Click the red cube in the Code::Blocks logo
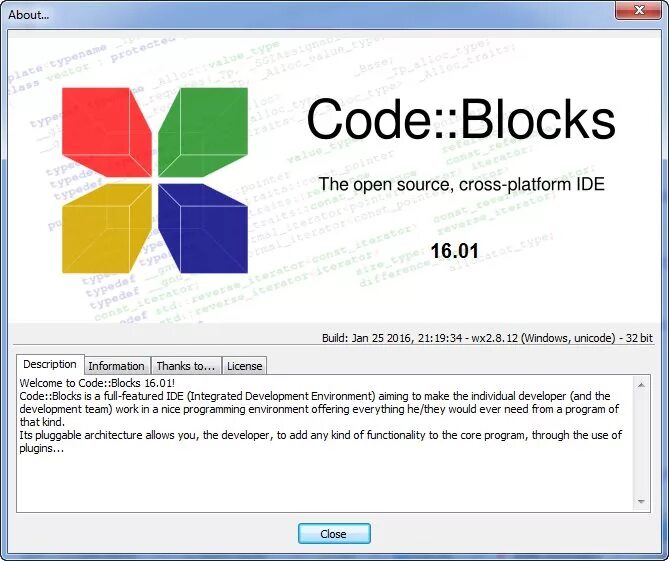Image resolution: width=669 pixels, height=561 pixels. coord(107,131)
